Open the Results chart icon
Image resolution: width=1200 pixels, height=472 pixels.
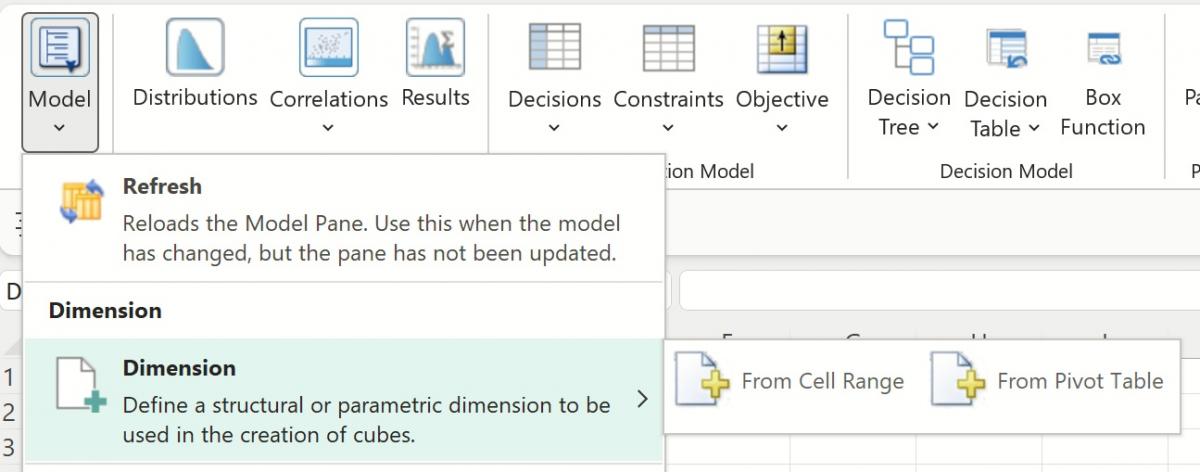point(435,48)
